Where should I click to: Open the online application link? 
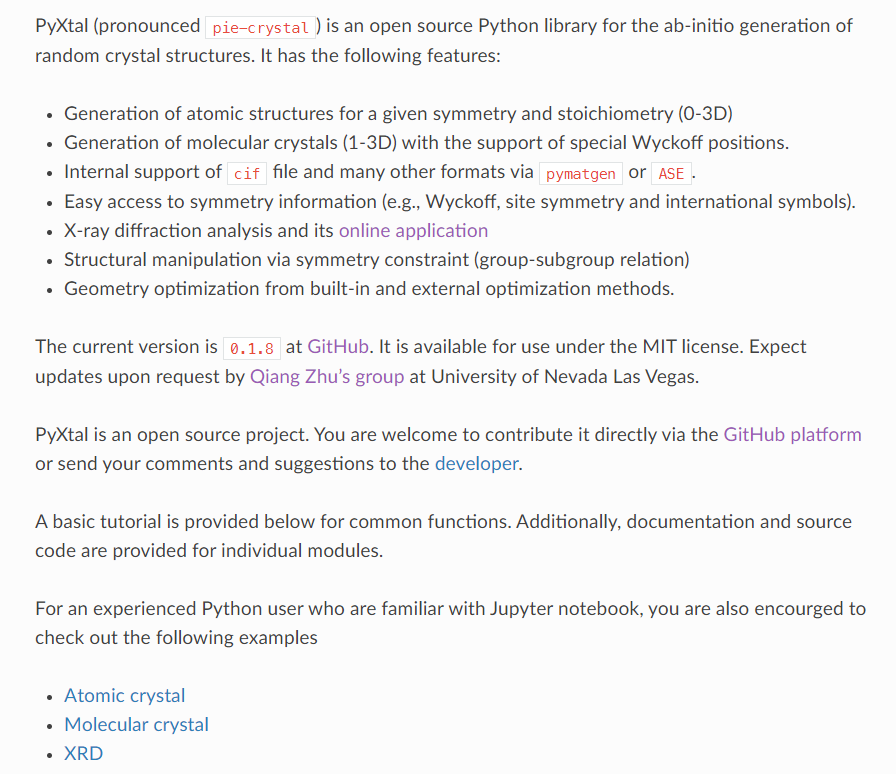[413, 230]
